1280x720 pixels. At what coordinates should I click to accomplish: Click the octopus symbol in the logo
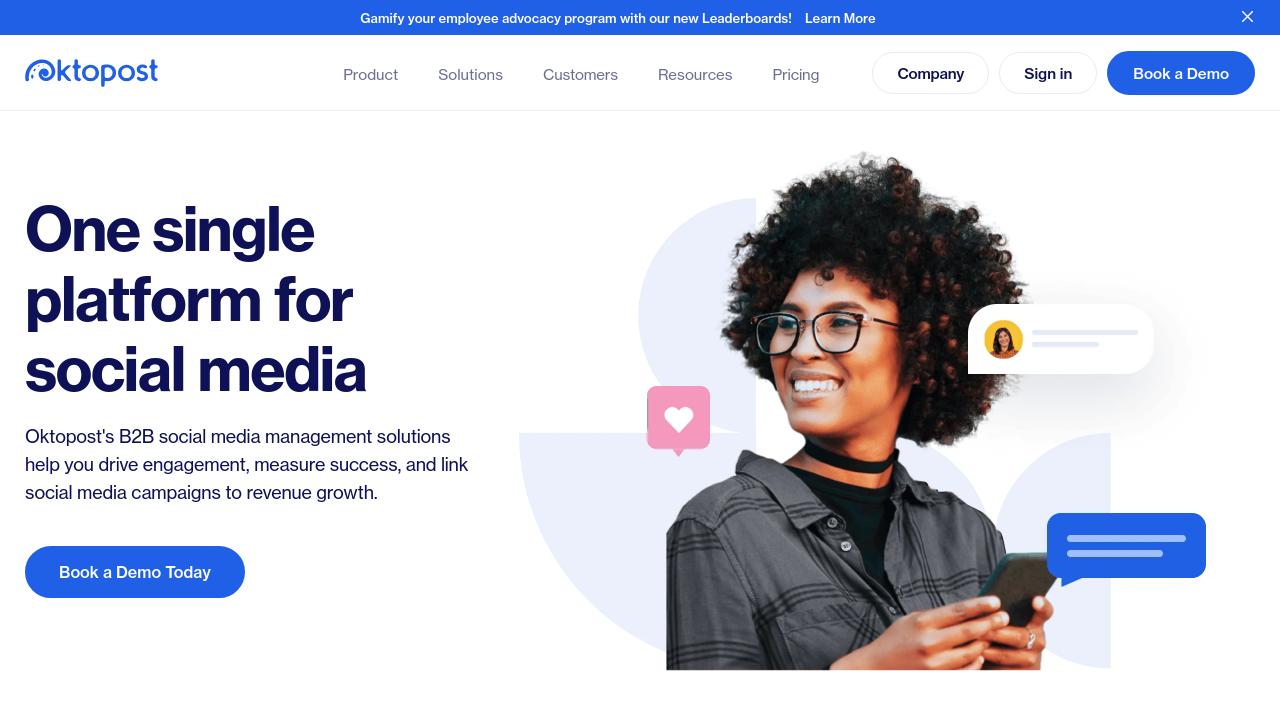point(41,72)
